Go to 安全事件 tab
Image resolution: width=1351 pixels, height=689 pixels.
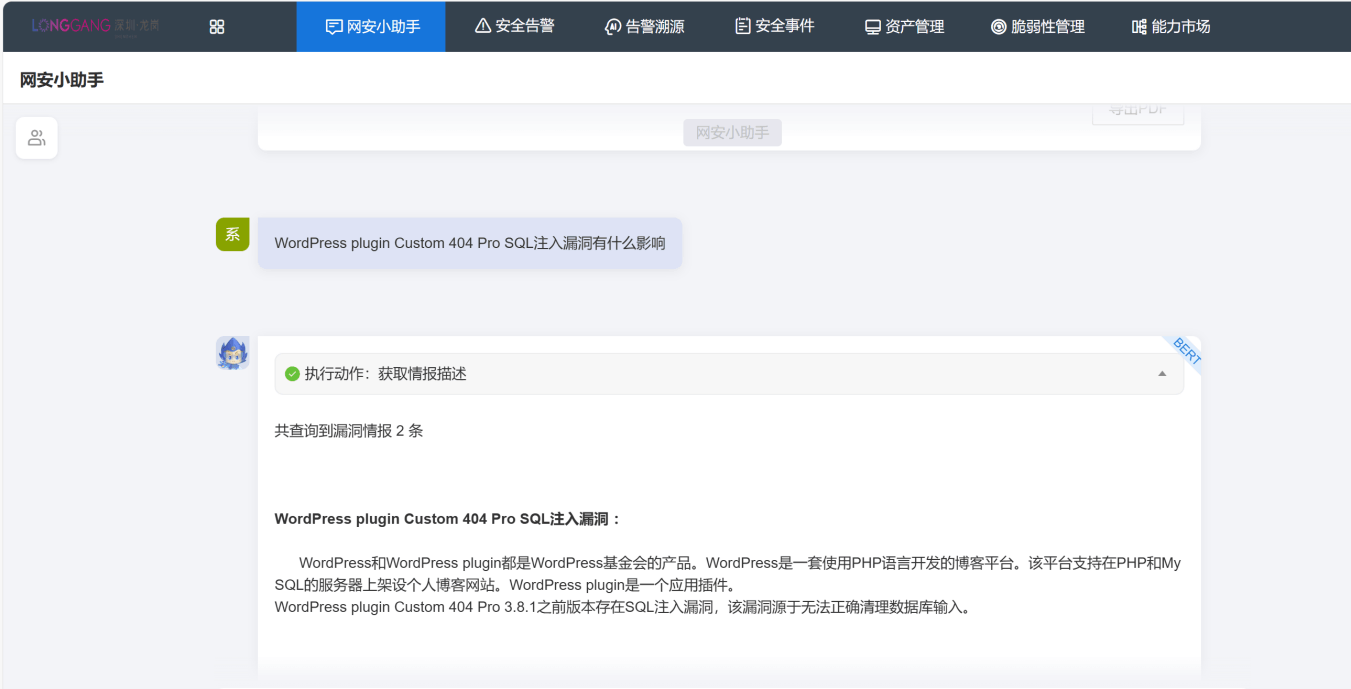click(775, 27)
